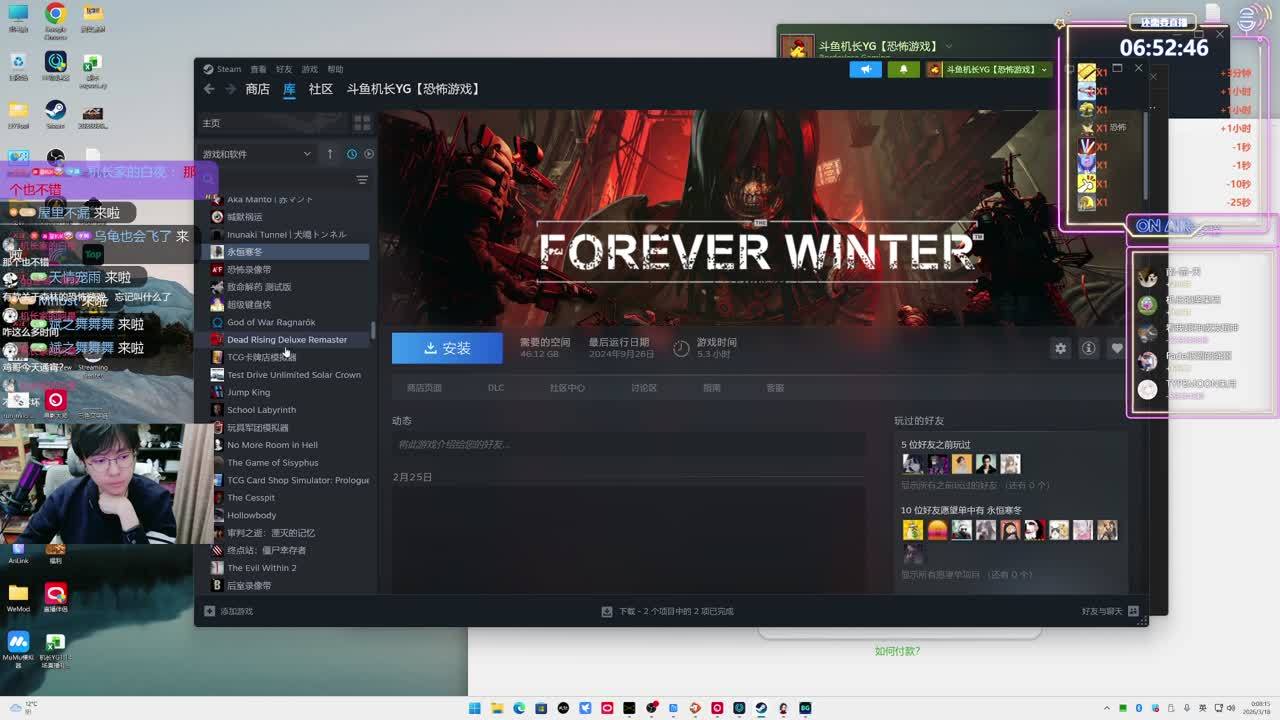Switch library to grid view icon
This screenshot has width=1280, height=720.
[x=362, y=123]
